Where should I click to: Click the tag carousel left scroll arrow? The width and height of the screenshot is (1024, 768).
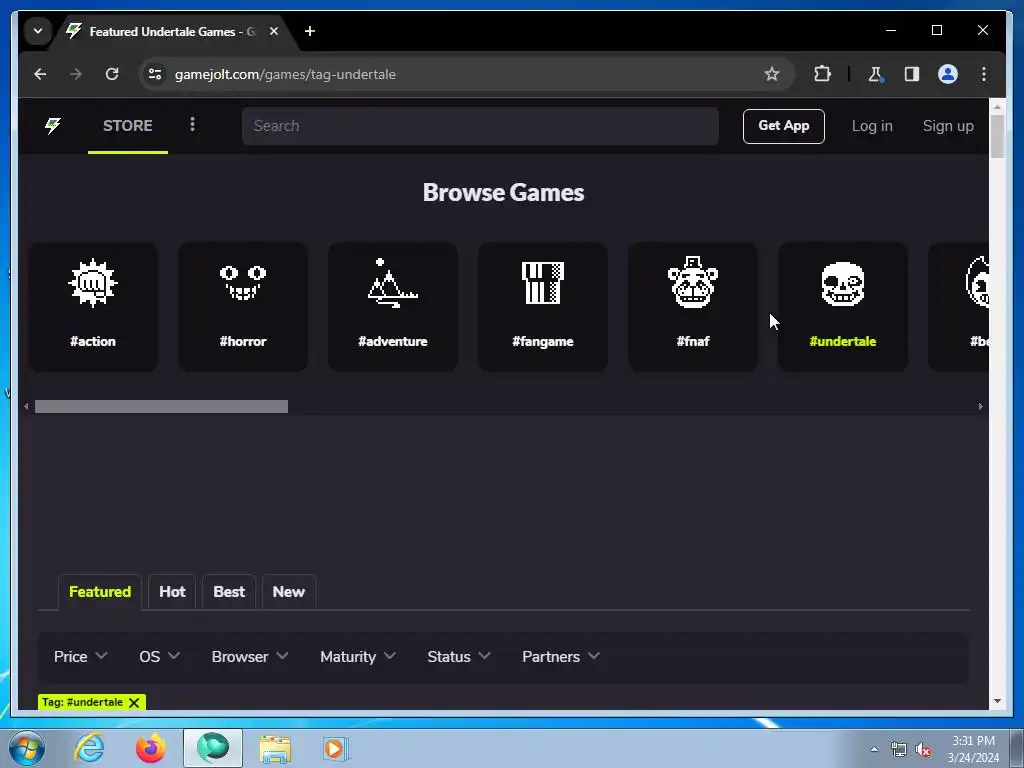pos(26,406)
